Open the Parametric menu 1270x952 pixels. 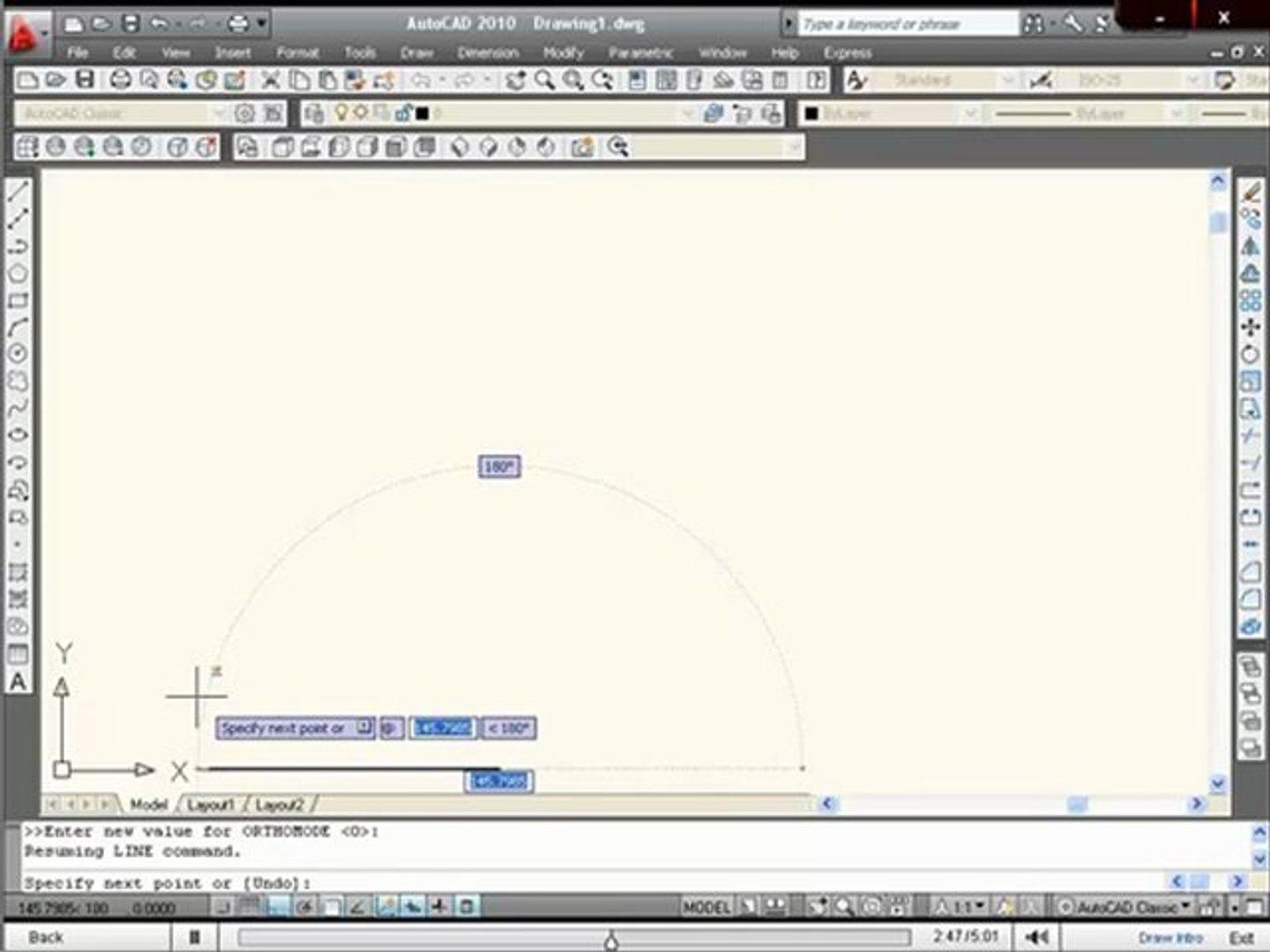coord(640,53)
